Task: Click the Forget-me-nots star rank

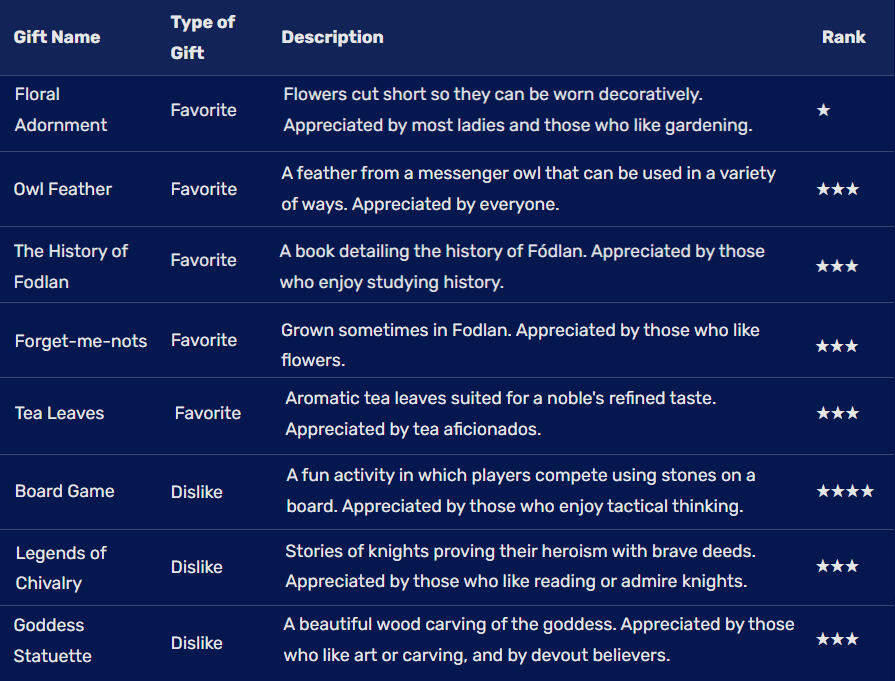Action: [x=837, y=346]
